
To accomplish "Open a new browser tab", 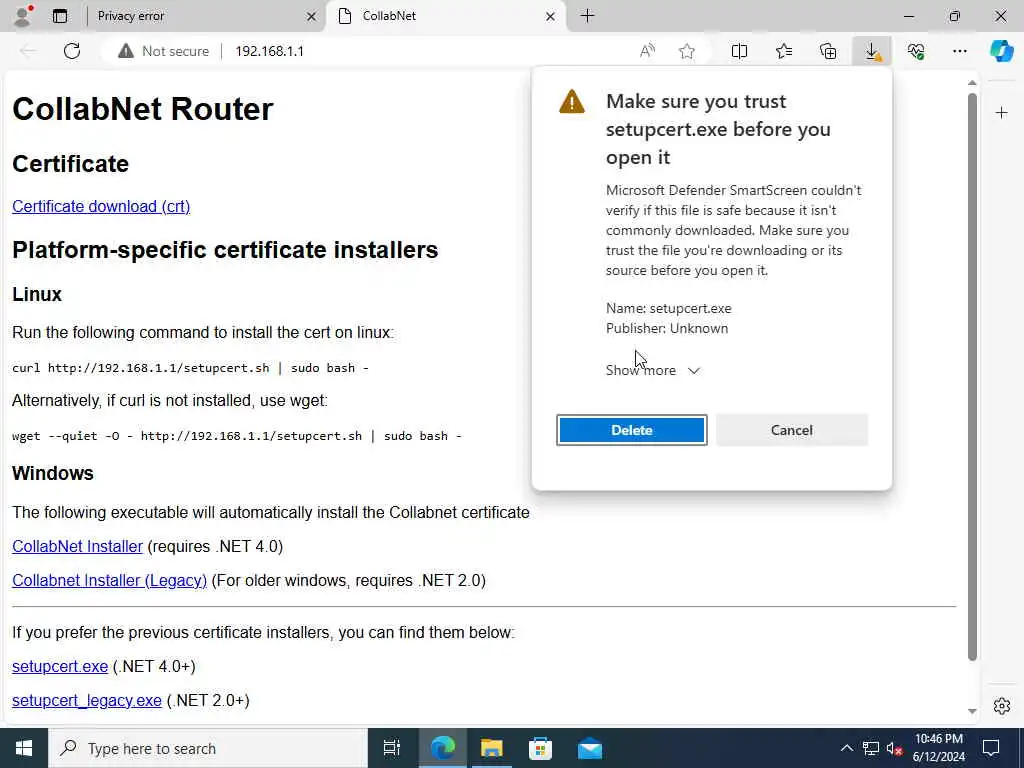I will point(587,16).
